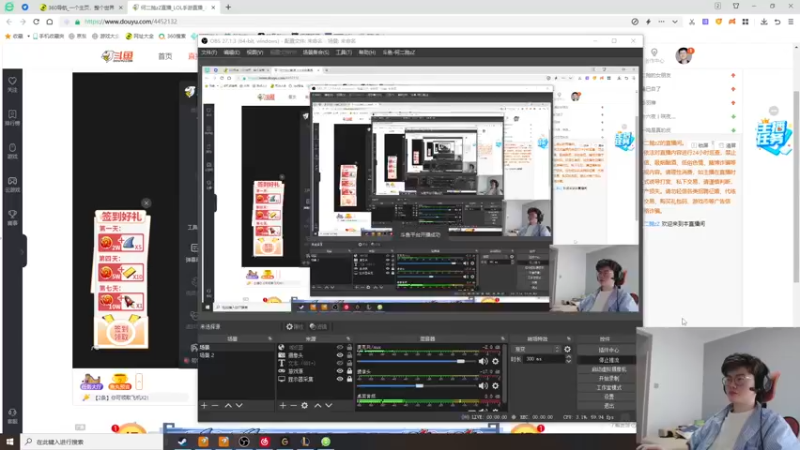Open browser hamburger menu

[x=791, y=22]
